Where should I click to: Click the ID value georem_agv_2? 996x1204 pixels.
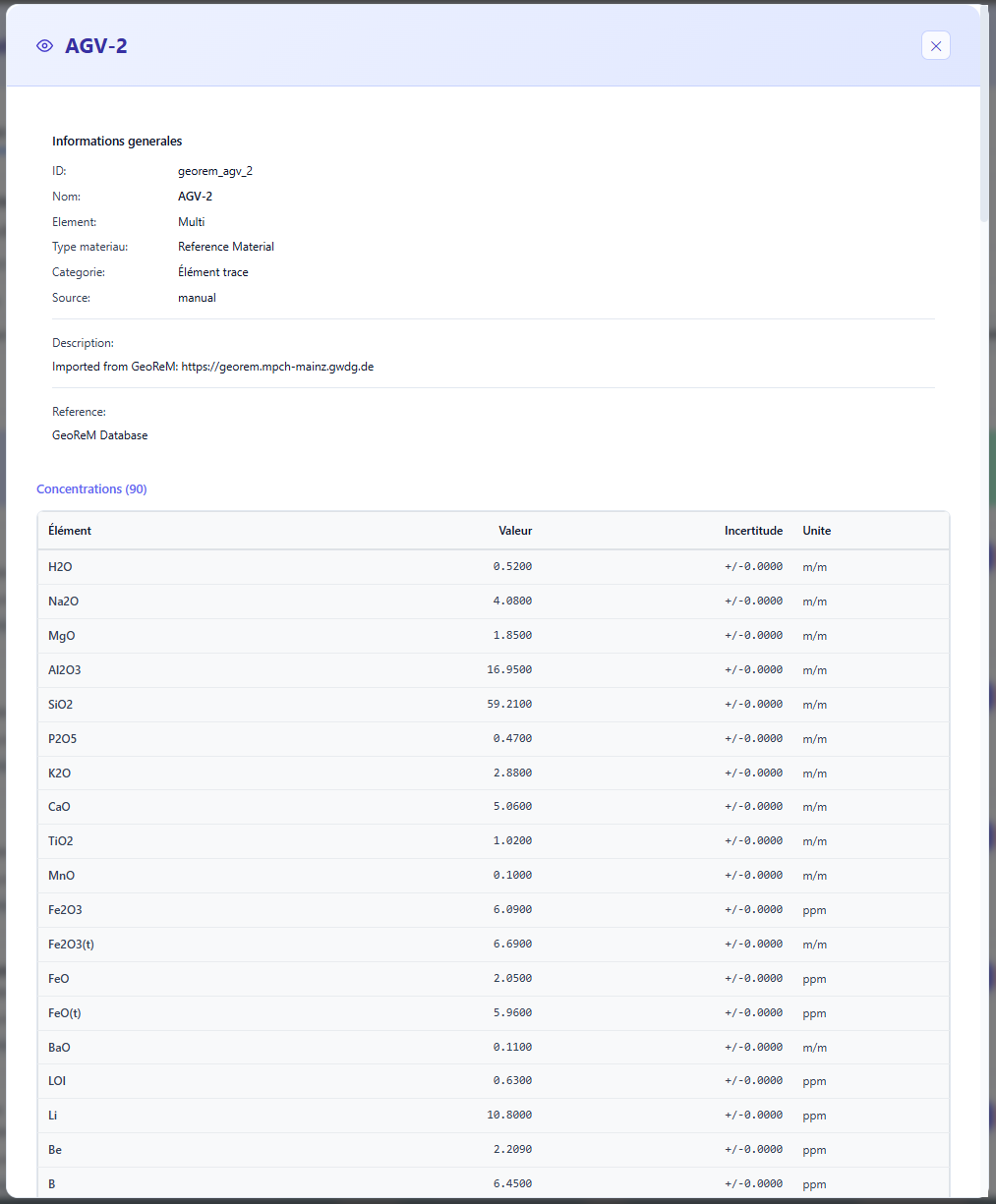[215, 171]
